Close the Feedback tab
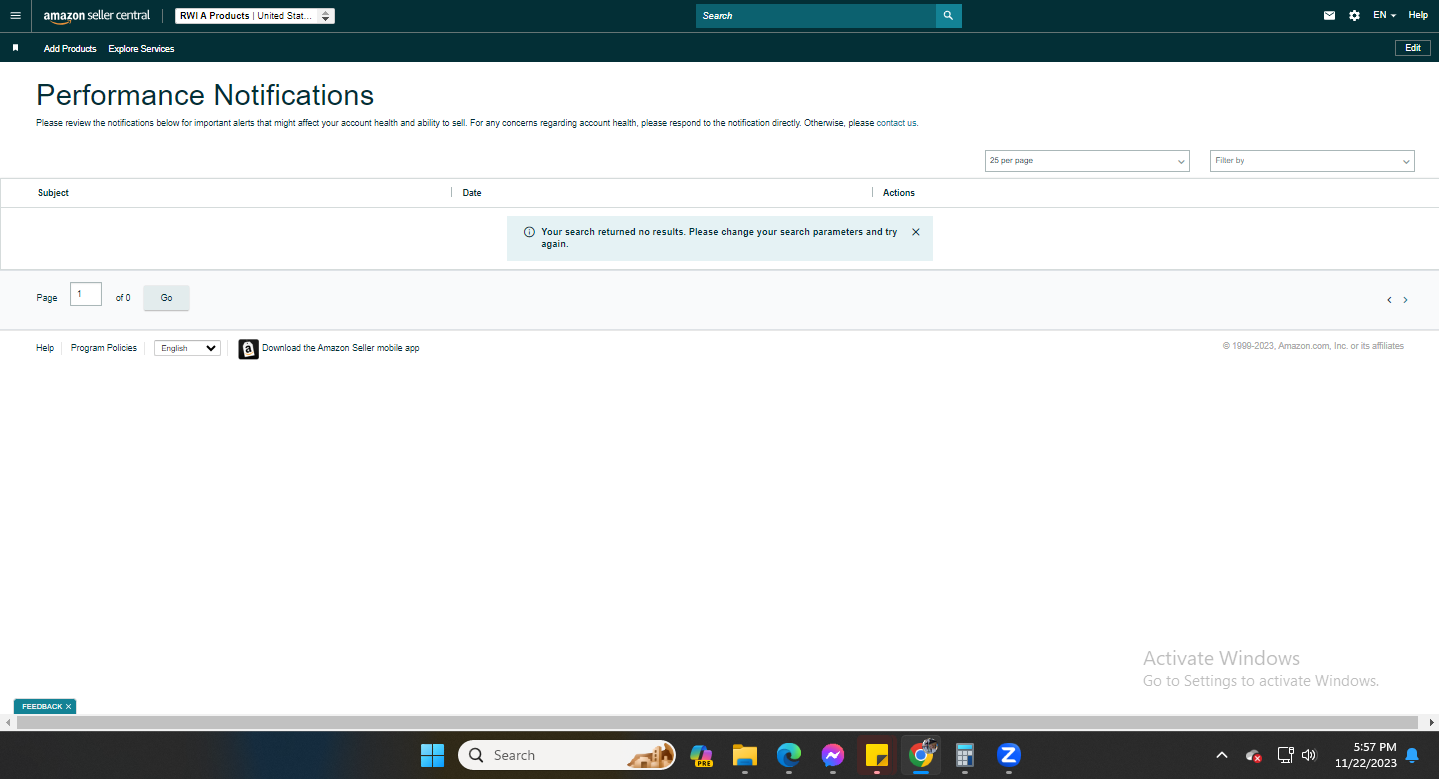1439x779 pixels. [69, 707]
